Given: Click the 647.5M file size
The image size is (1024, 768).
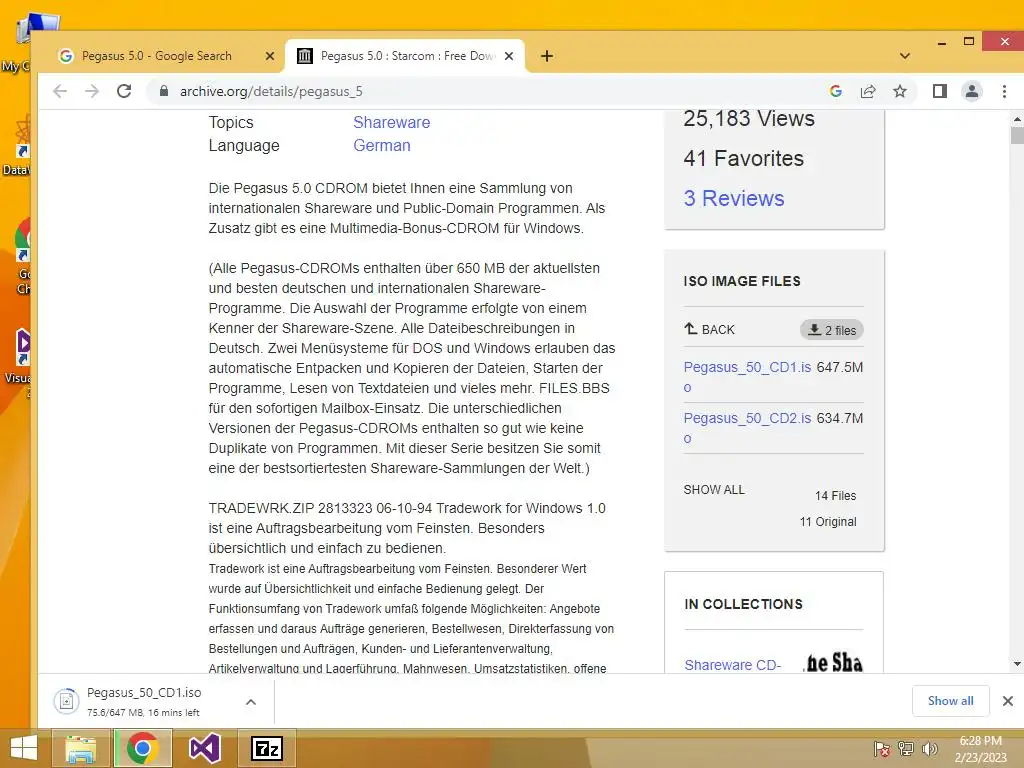Looking at the screenshot, I should pyautogui.click(x=840, y=367).
